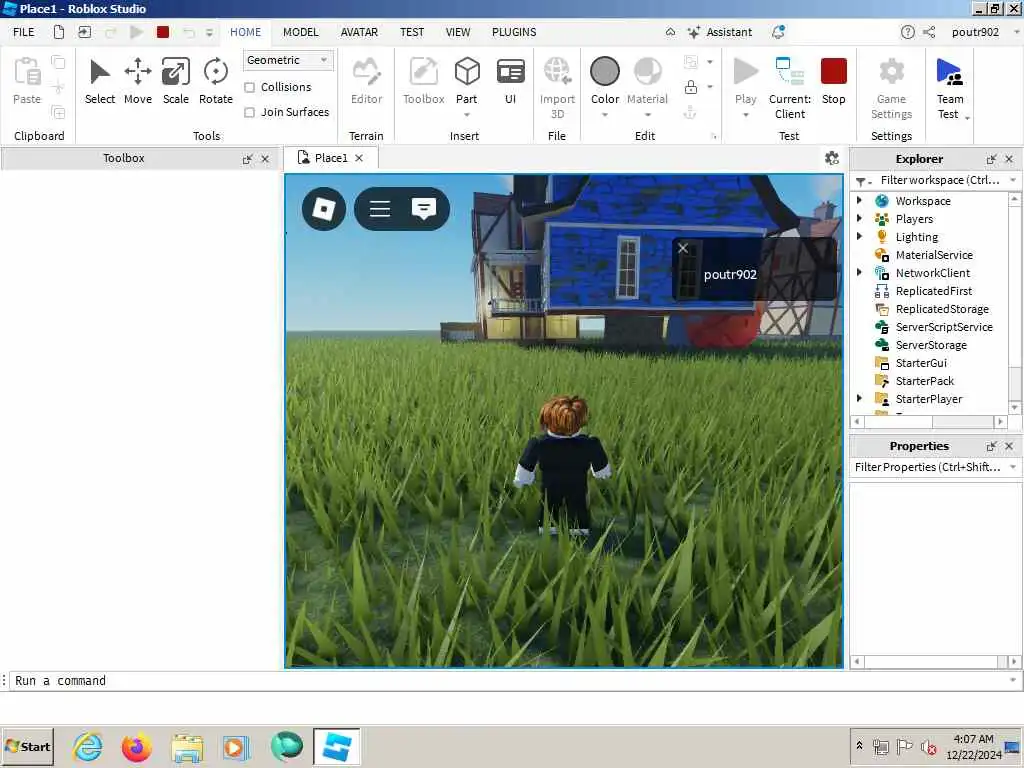Expand the NetworkClient node
Screen dimensions: 1024x768
[859, 272]
